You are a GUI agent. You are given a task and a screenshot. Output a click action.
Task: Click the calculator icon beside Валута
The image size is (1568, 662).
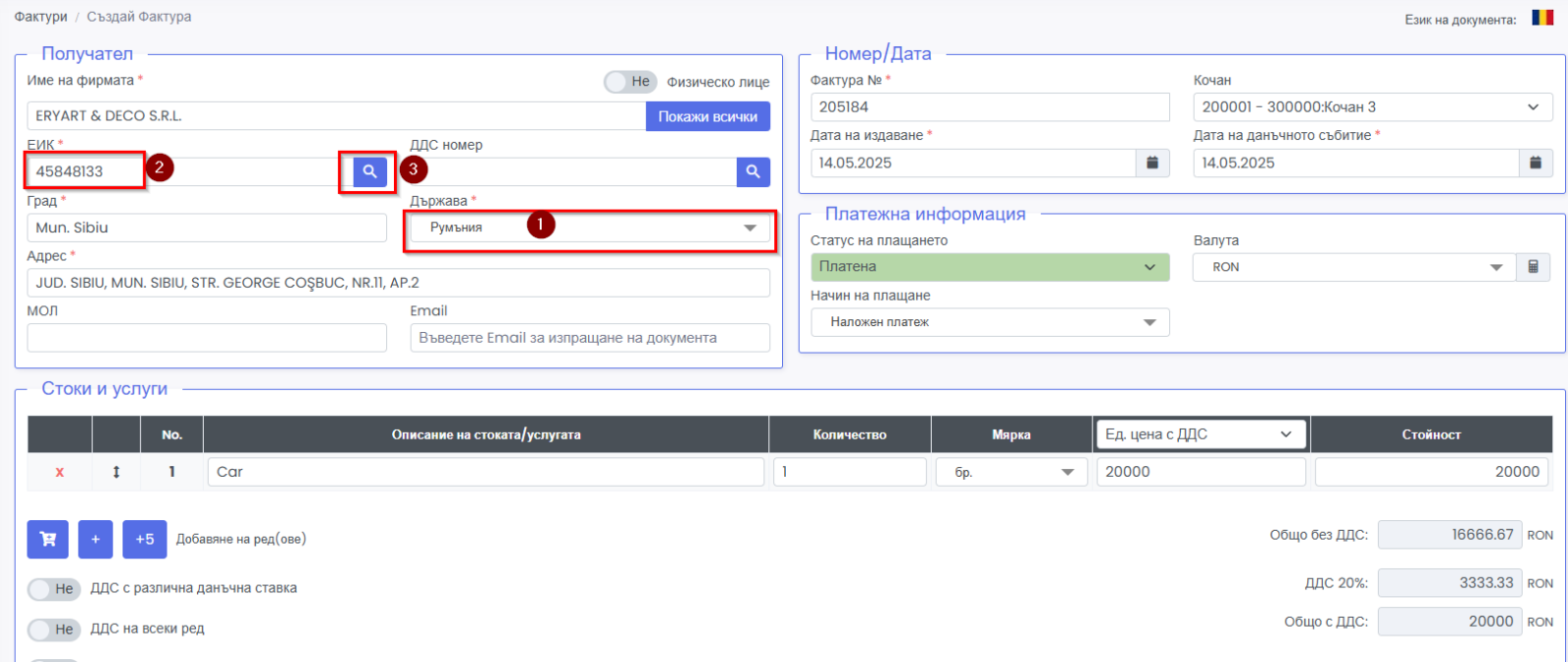[x=1534, y=267]
